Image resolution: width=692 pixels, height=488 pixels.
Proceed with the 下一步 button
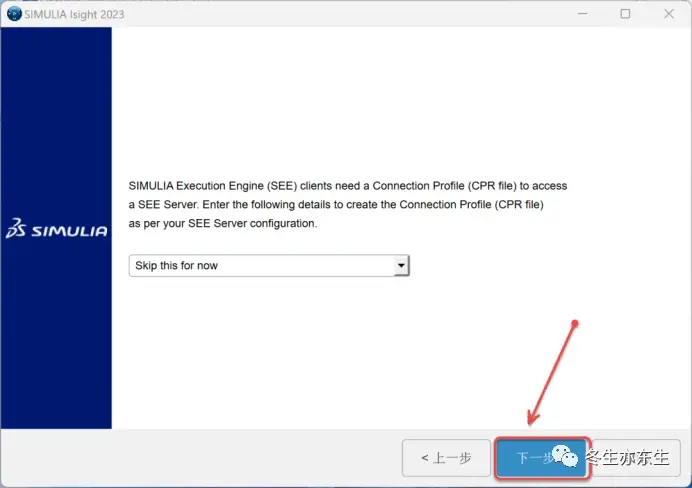coord(542,458)
